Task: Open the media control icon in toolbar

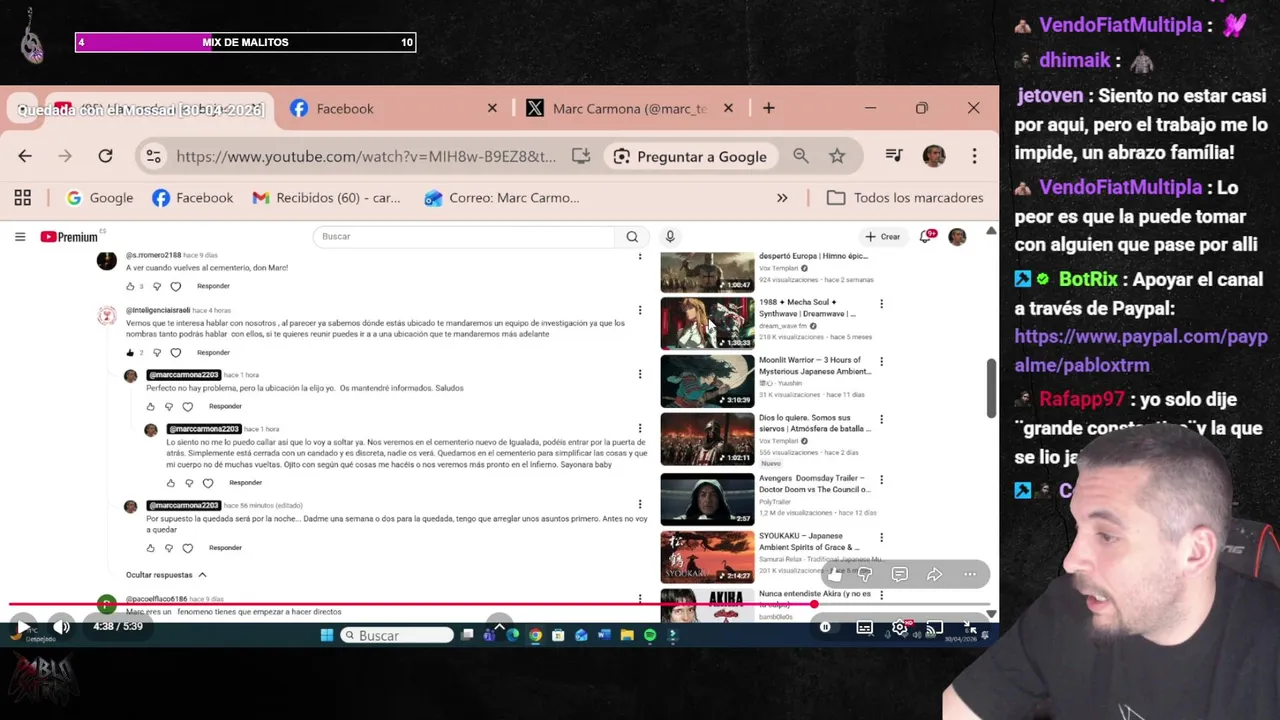Action: [x=894, y=156]
